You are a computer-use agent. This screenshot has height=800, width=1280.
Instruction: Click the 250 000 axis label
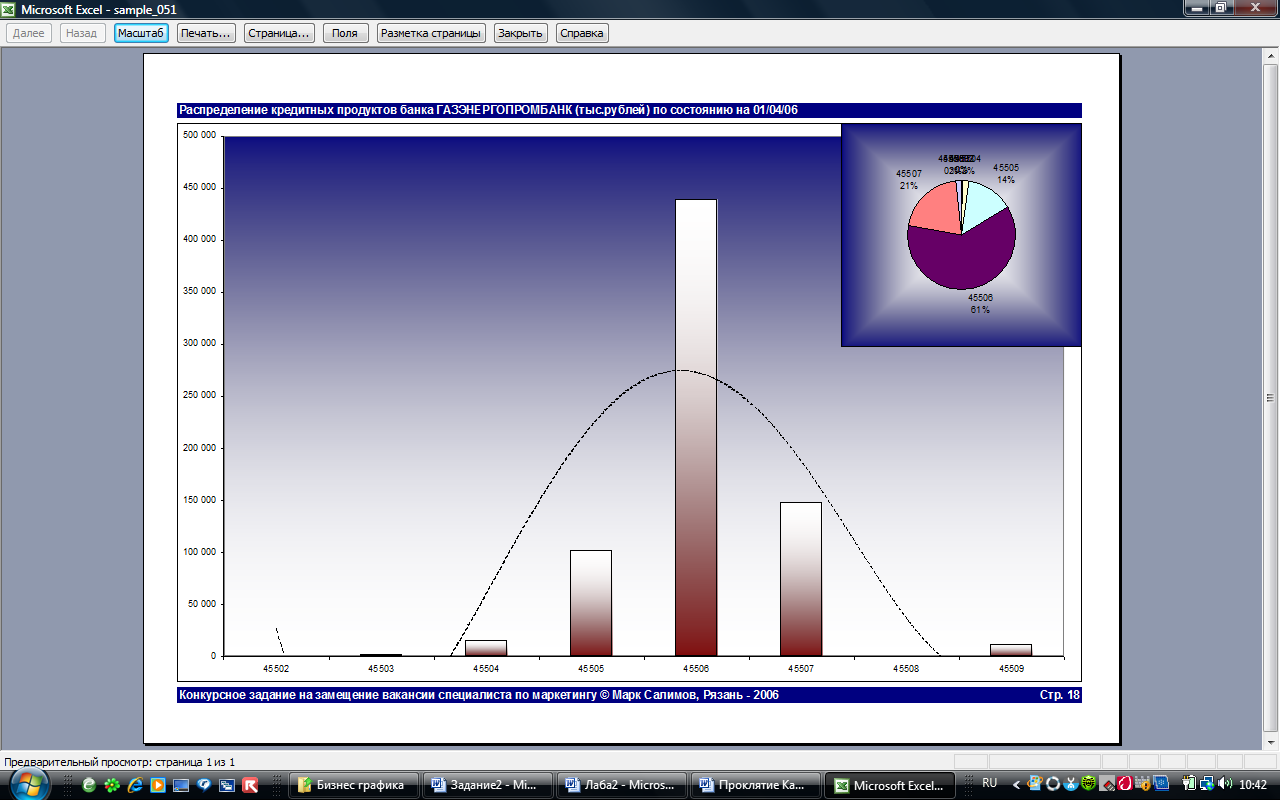(x=200, y=396)
